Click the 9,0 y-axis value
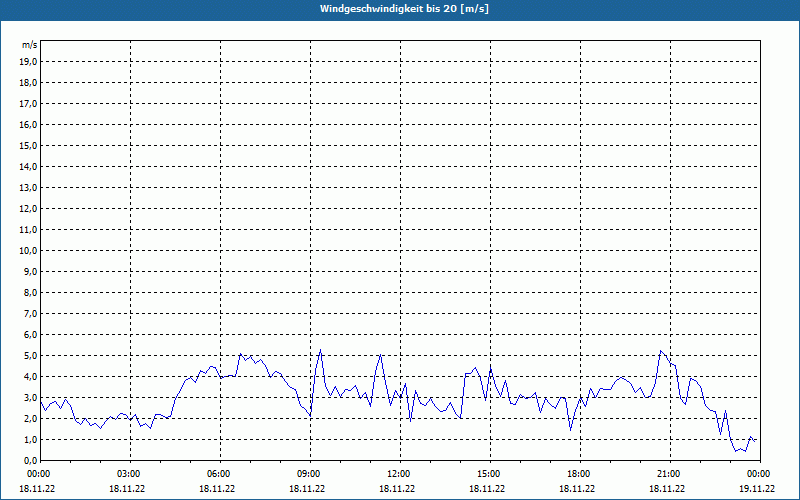The image size is (800, 500). (x=31, y=271)
